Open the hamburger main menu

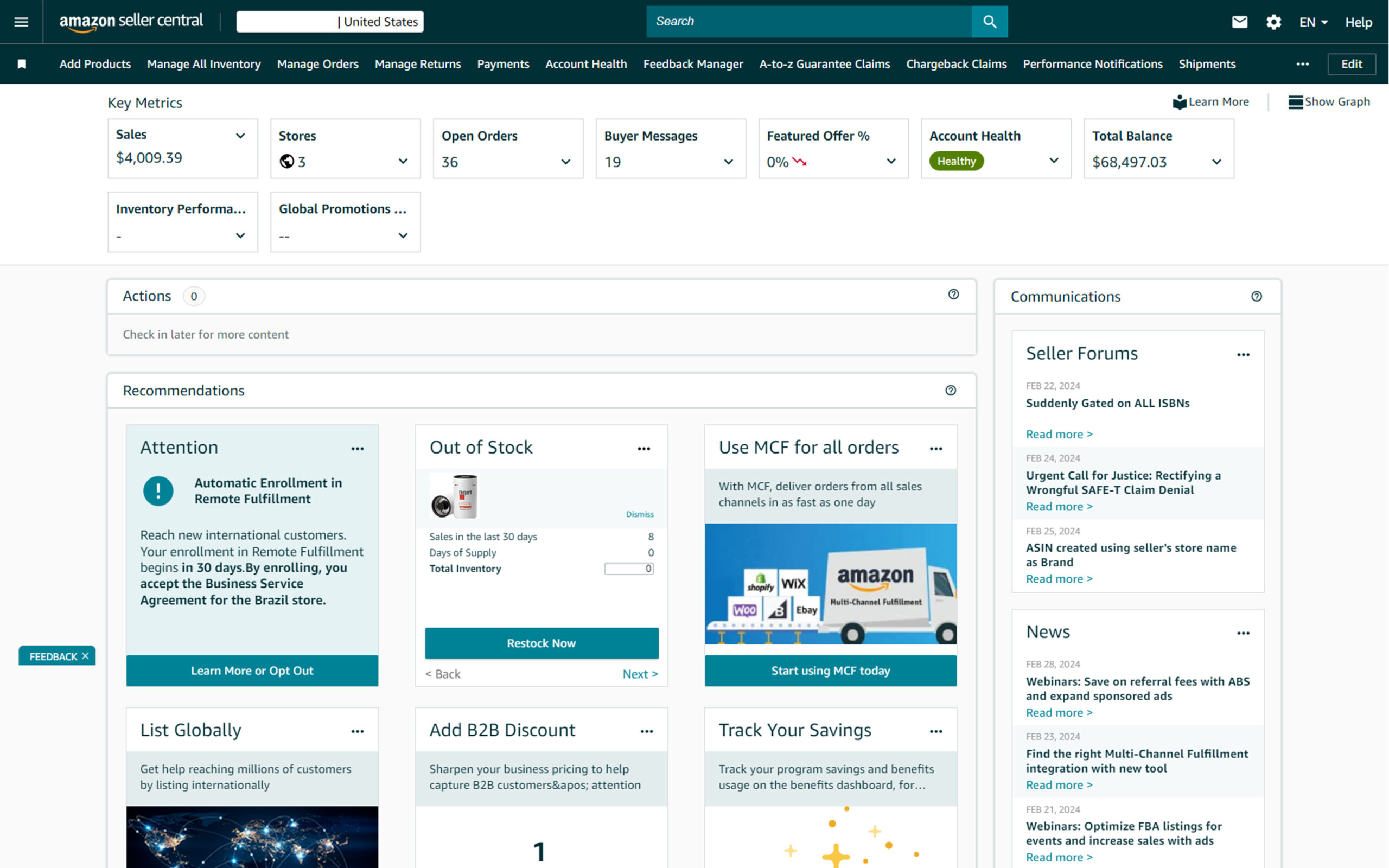click(21, 22)
